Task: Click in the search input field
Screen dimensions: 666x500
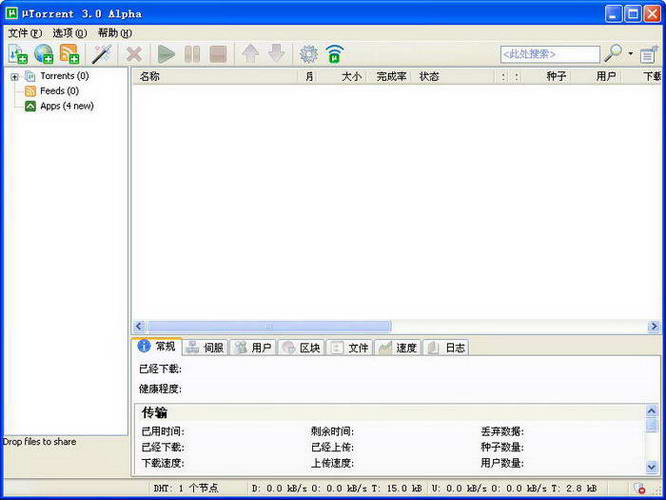Action: pyautogui.click(x=550, y=54)
